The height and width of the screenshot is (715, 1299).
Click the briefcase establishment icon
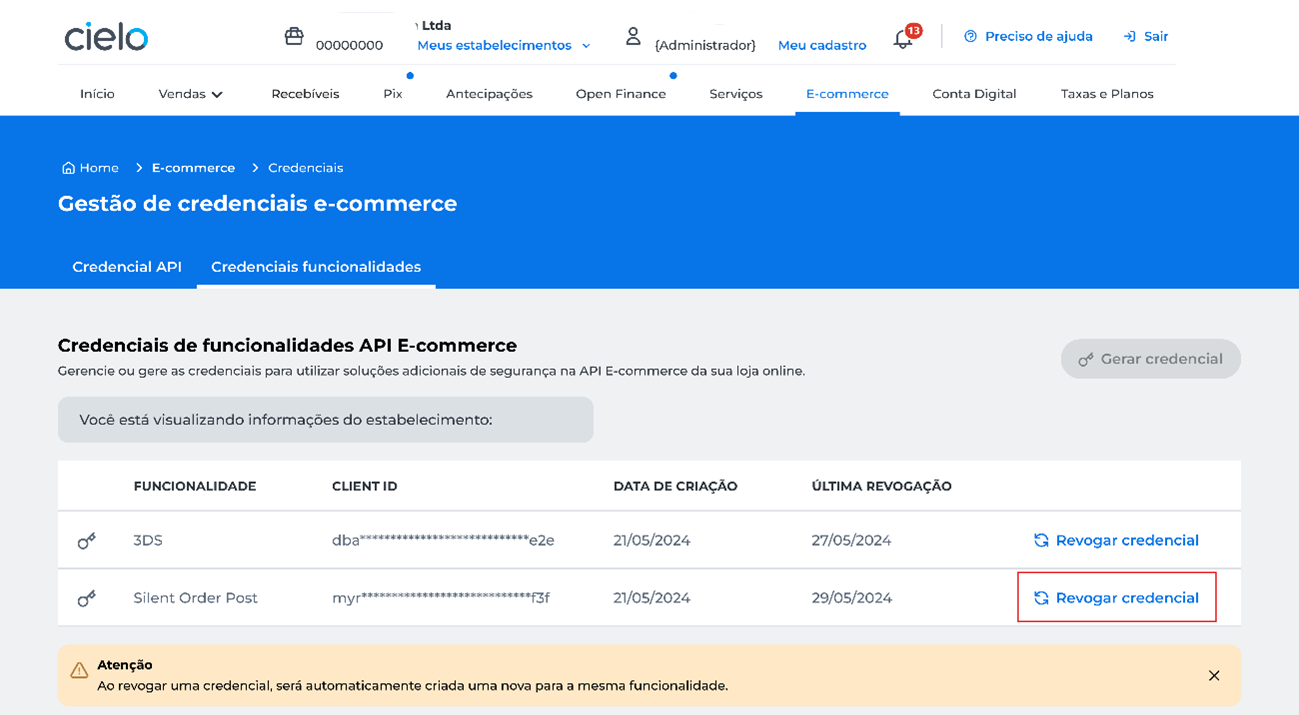[x=294, y=36]
